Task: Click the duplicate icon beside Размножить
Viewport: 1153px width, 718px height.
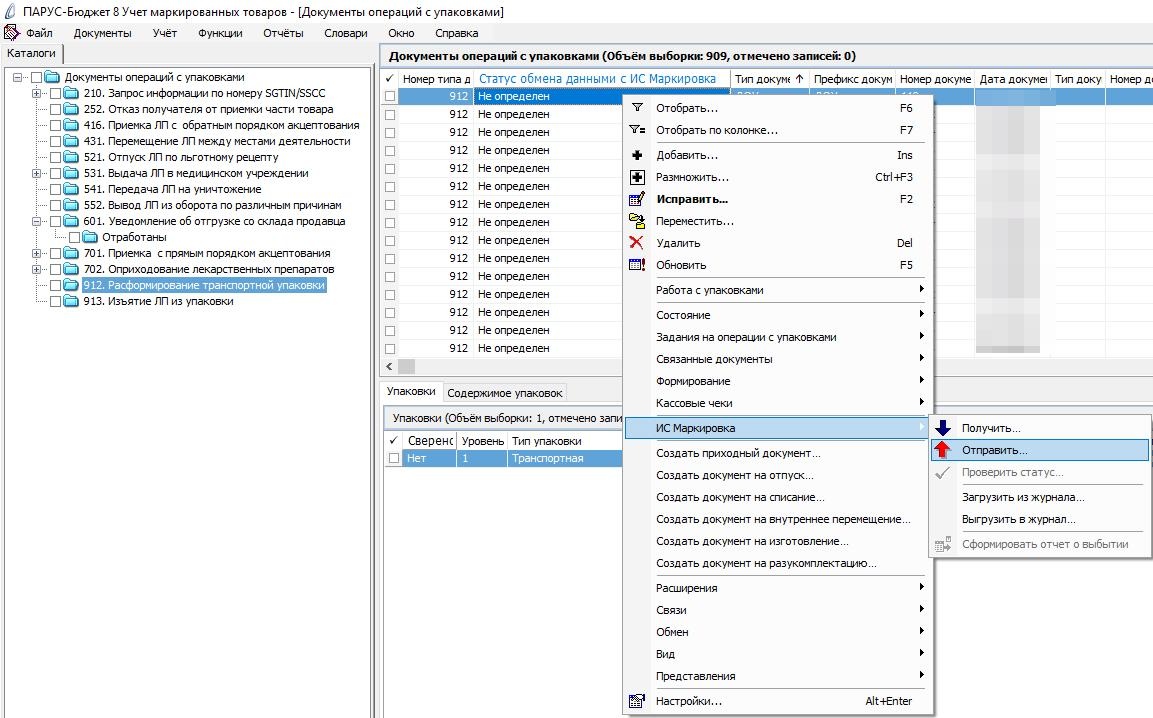Action: [637, 177]
